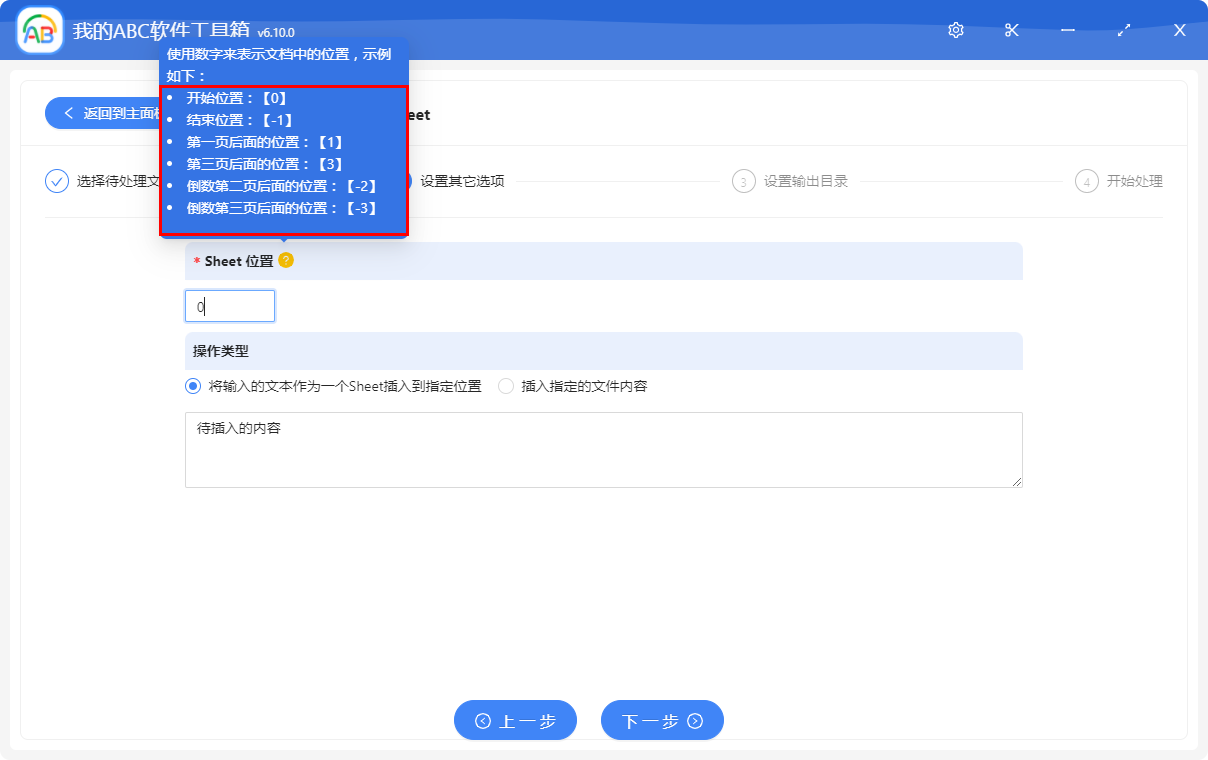Open settings via the gear icon
This screenshot has height=760, width=1208.
coord(955,30)
